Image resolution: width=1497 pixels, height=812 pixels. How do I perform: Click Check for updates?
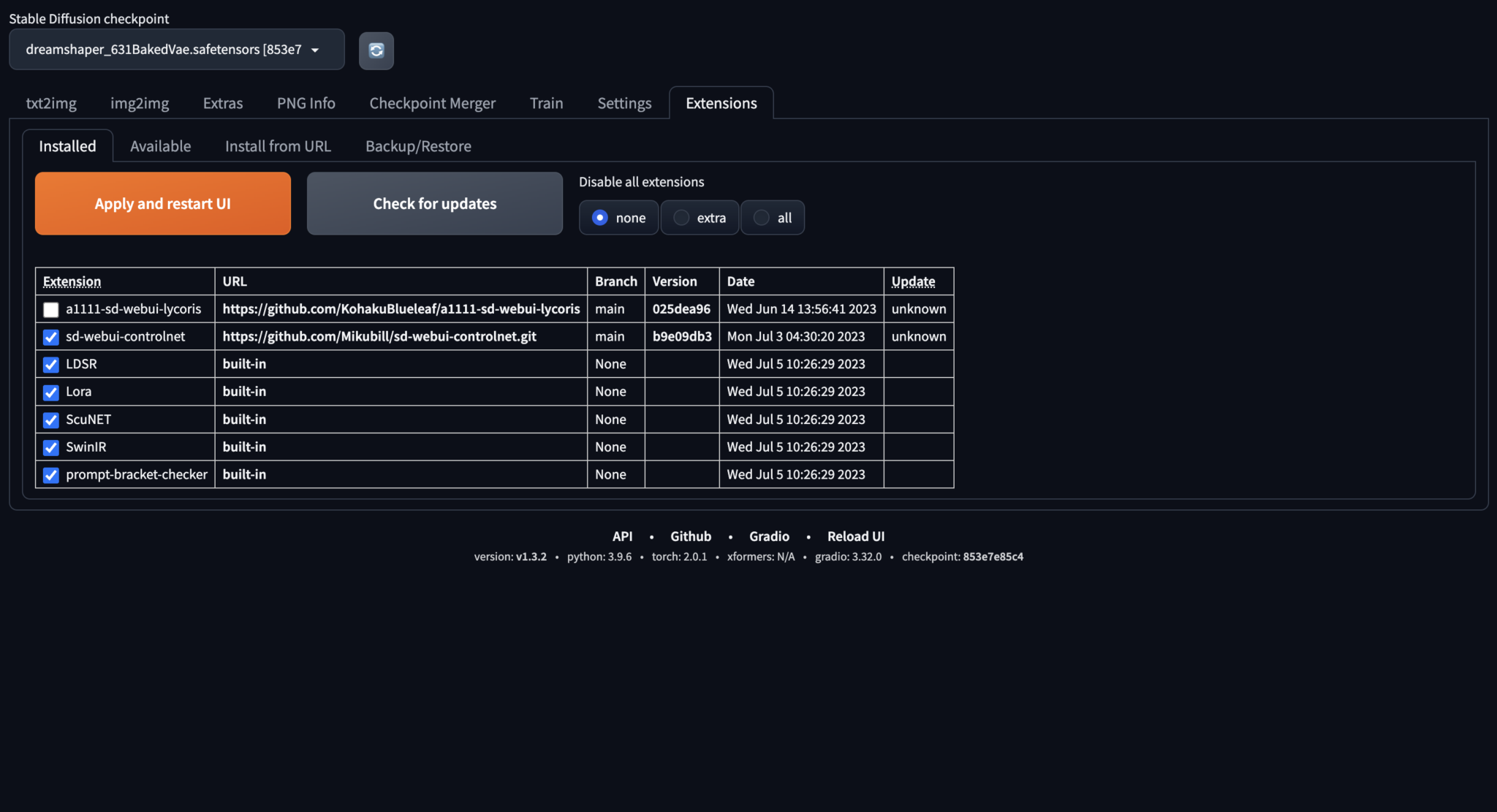click(434, 203)
